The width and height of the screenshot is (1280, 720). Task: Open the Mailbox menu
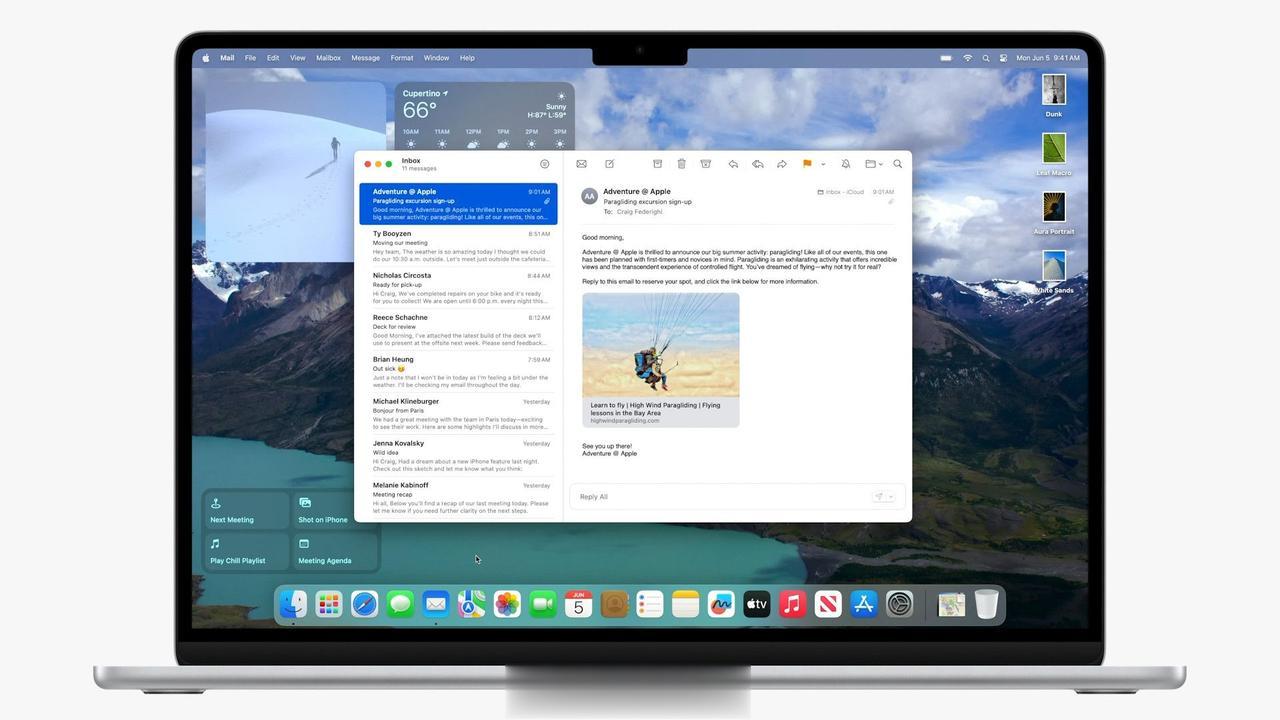[328, 58]
